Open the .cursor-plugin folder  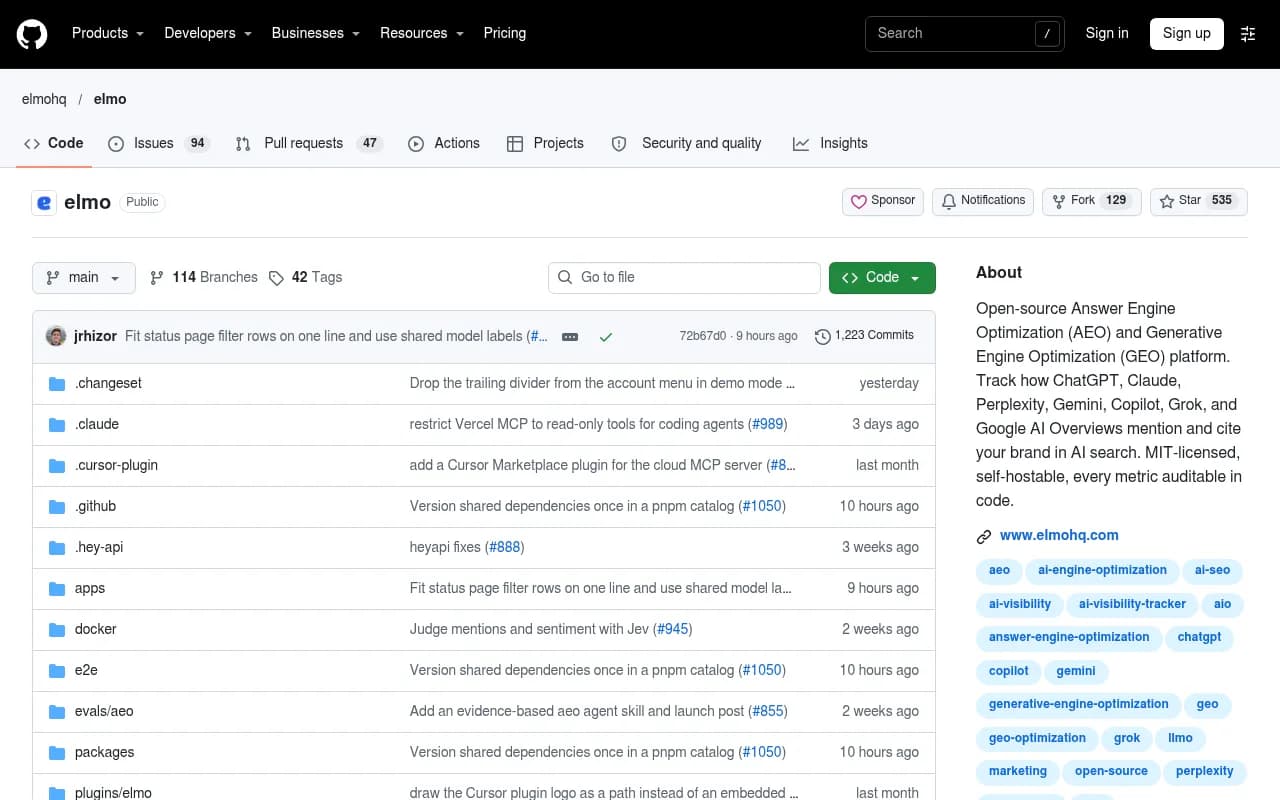click(116, 465)
